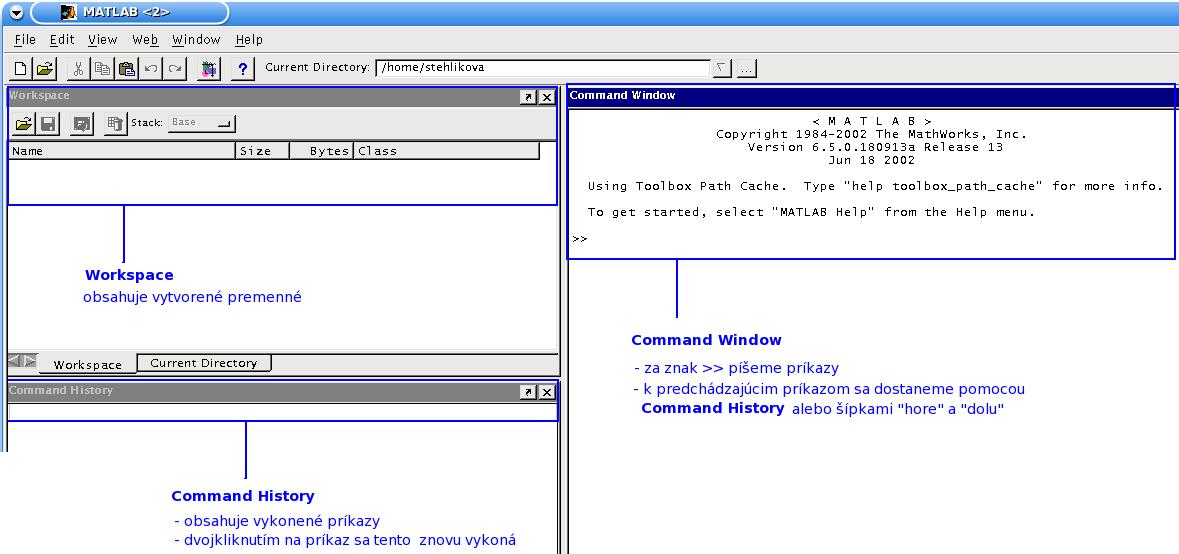The width and height of the screenshot is (1179, 554).
Task: Open a file with the main toolbar folder icon
Action: pos(44,69)
